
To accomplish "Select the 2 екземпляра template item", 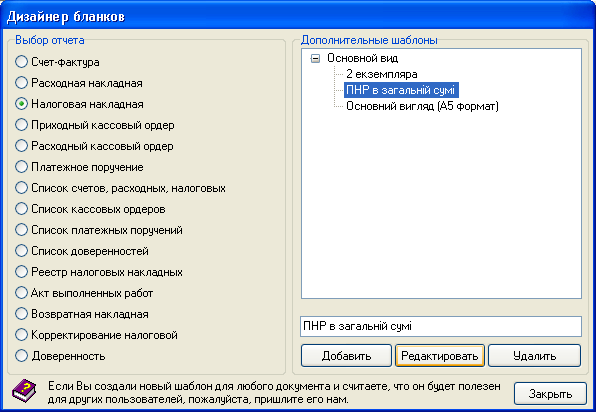I will [382, 74].
